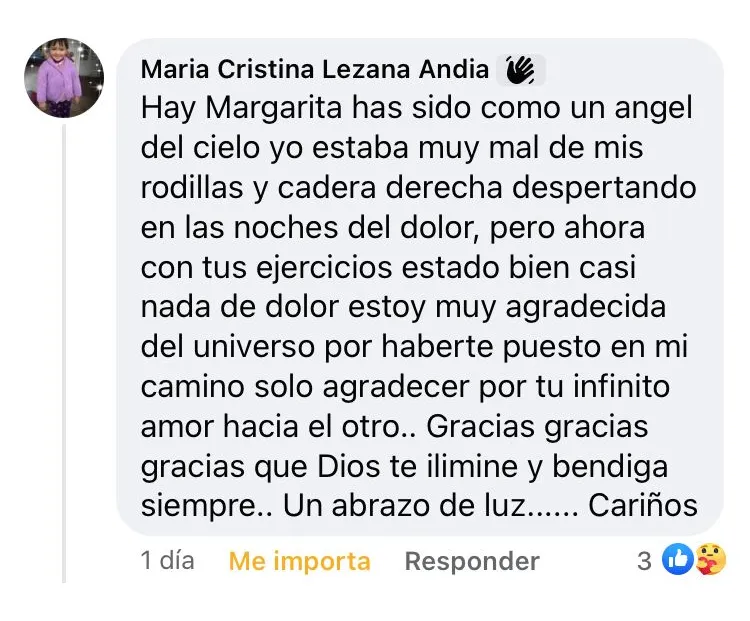This screenshot has height=621, width=750.
Task: Toggle the 'Me importa' reaction
Action: tap(299, 561)
